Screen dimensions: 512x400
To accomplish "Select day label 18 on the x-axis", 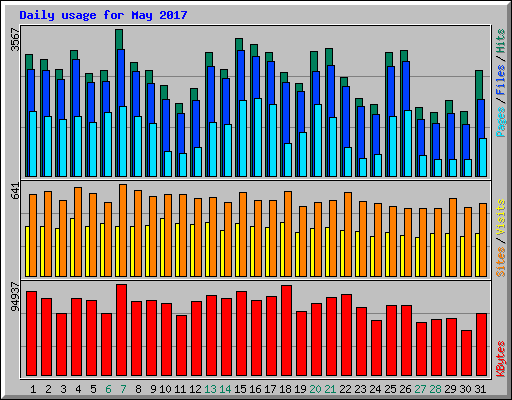I will [285, 389].
